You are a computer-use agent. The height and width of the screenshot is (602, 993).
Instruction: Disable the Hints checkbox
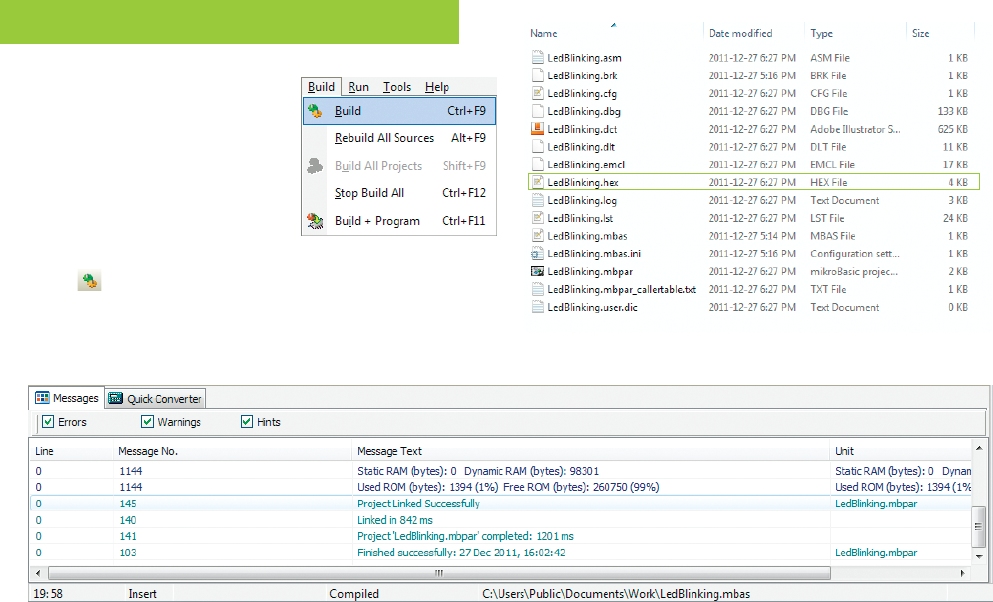[x=247, y=422]
